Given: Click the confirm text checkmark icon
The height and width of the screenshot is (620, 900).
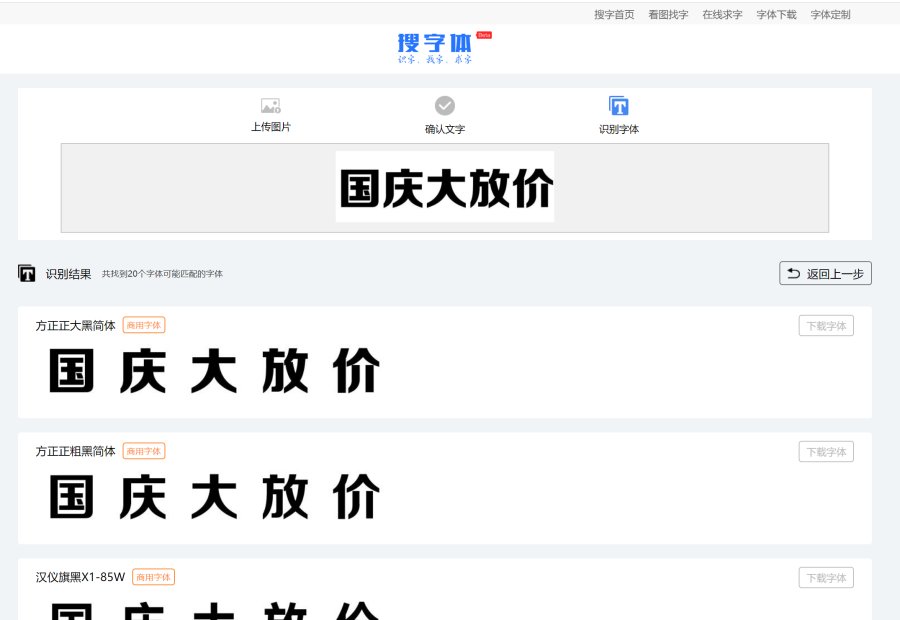Looking at the screenshot, I should point(445,106).
